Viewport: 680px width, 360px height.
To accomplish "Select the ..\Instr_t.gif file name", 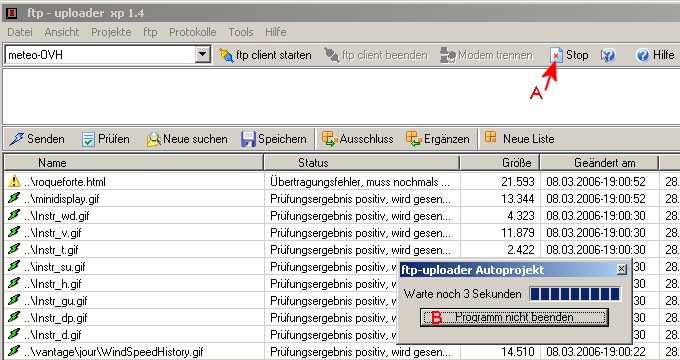I will click(x=51, y=250).
